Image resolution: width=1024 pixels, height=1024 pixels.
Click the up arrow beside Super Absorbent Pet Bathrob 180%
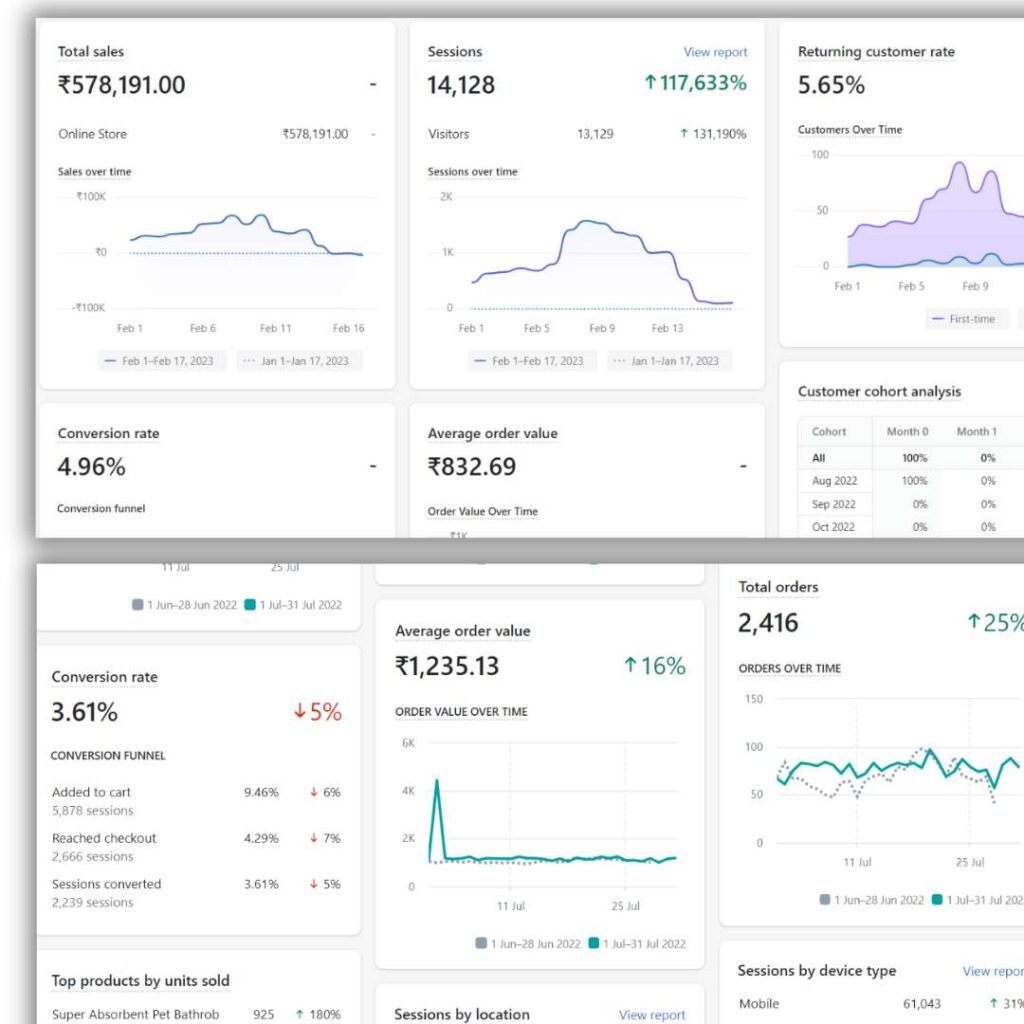[299, 1014]
